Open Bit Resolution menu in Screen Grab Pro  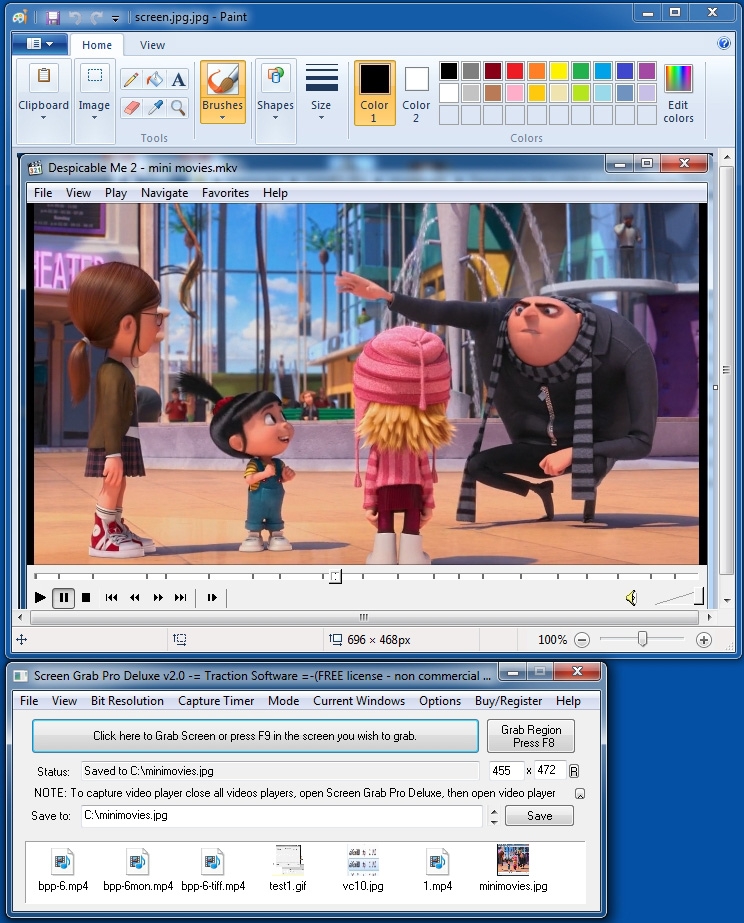pos(127,701)
